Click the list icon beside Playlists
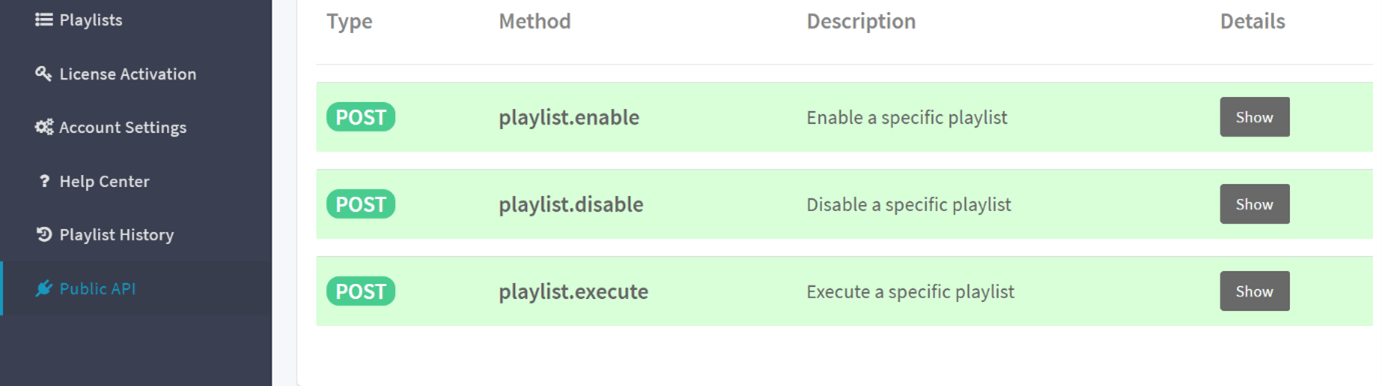The image size is (1382, 386). coord(43,20)
